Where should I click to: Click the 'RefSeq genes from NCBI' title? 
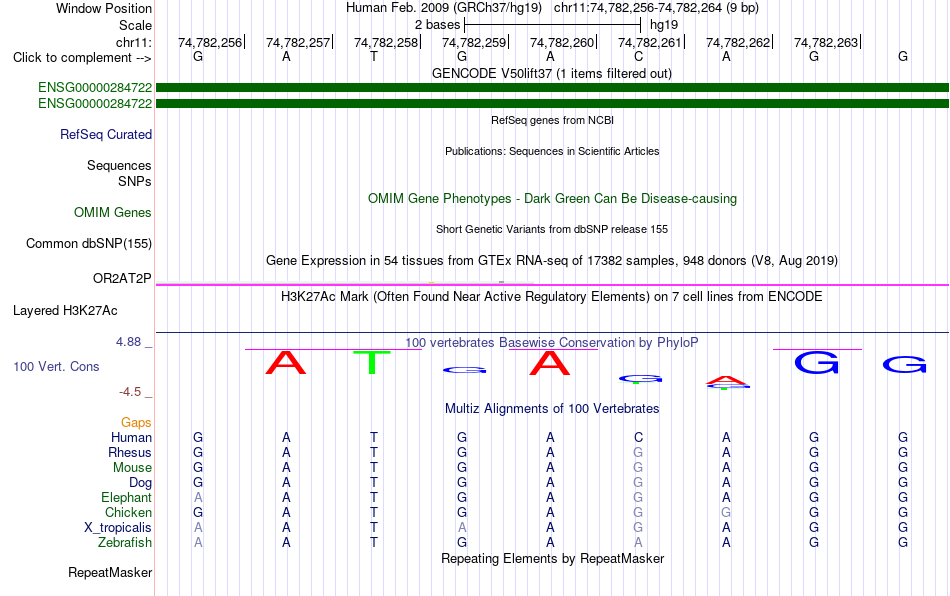click(553, 121)
